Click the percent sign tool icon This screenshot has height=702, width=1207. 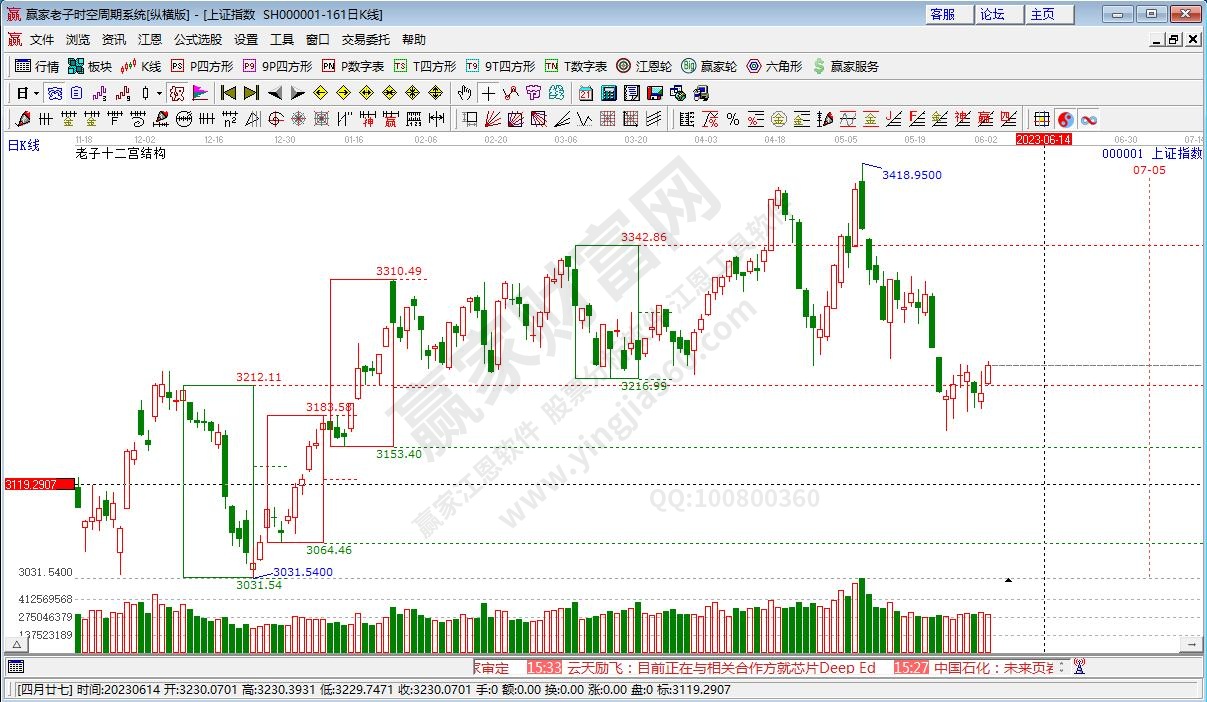733,119
